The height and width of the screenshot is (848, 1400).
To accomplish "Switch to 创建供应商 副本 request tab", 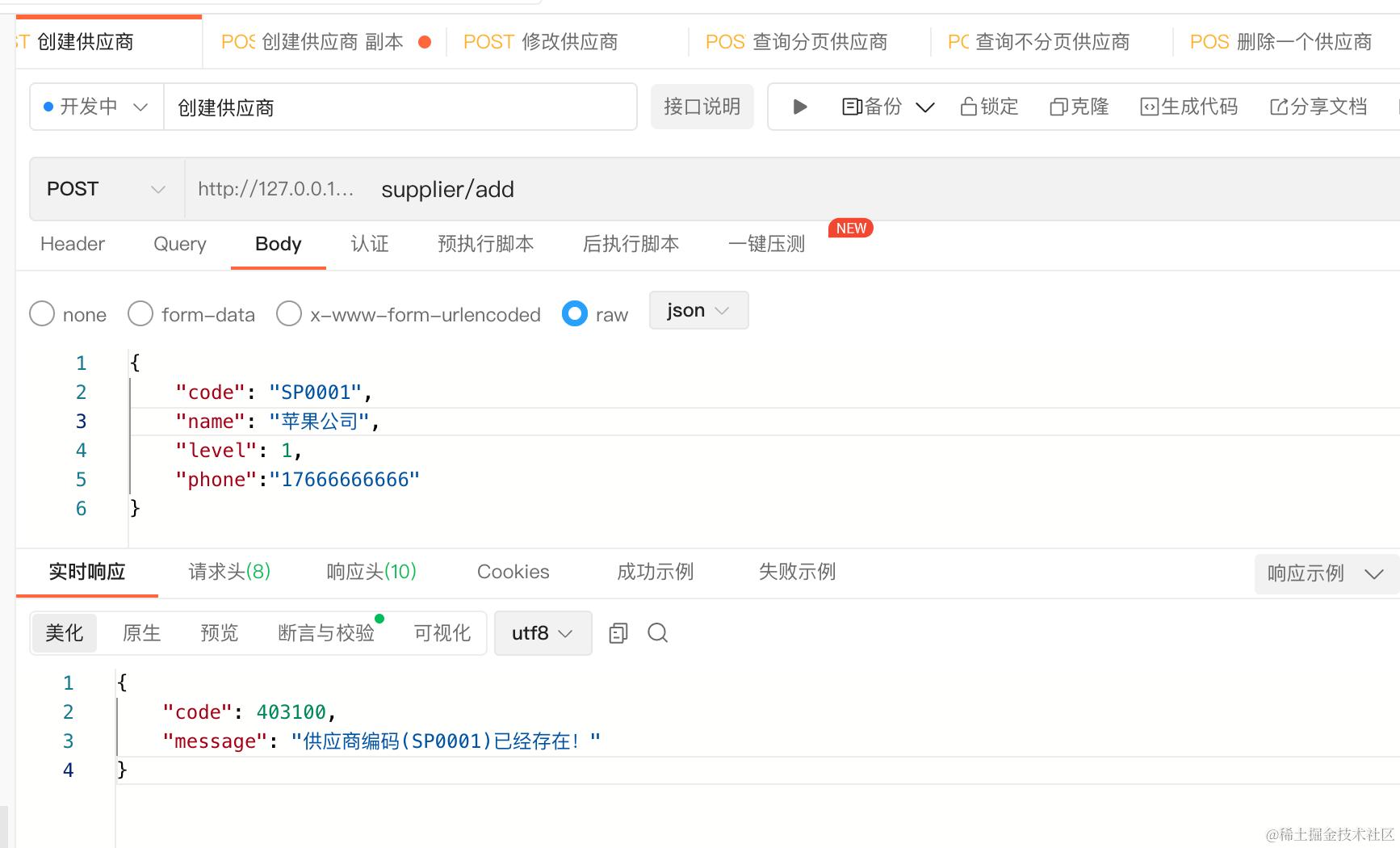I will click(x=324, y=42).
